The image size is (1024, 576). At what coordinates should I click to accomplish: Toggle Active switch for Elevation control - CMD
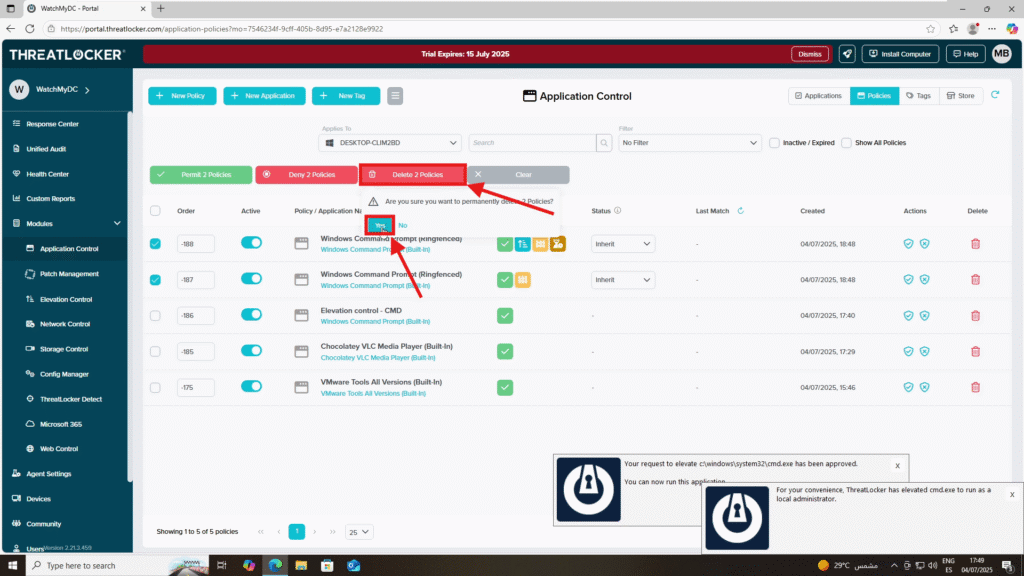pyautogui.click(x=251, y=315)
